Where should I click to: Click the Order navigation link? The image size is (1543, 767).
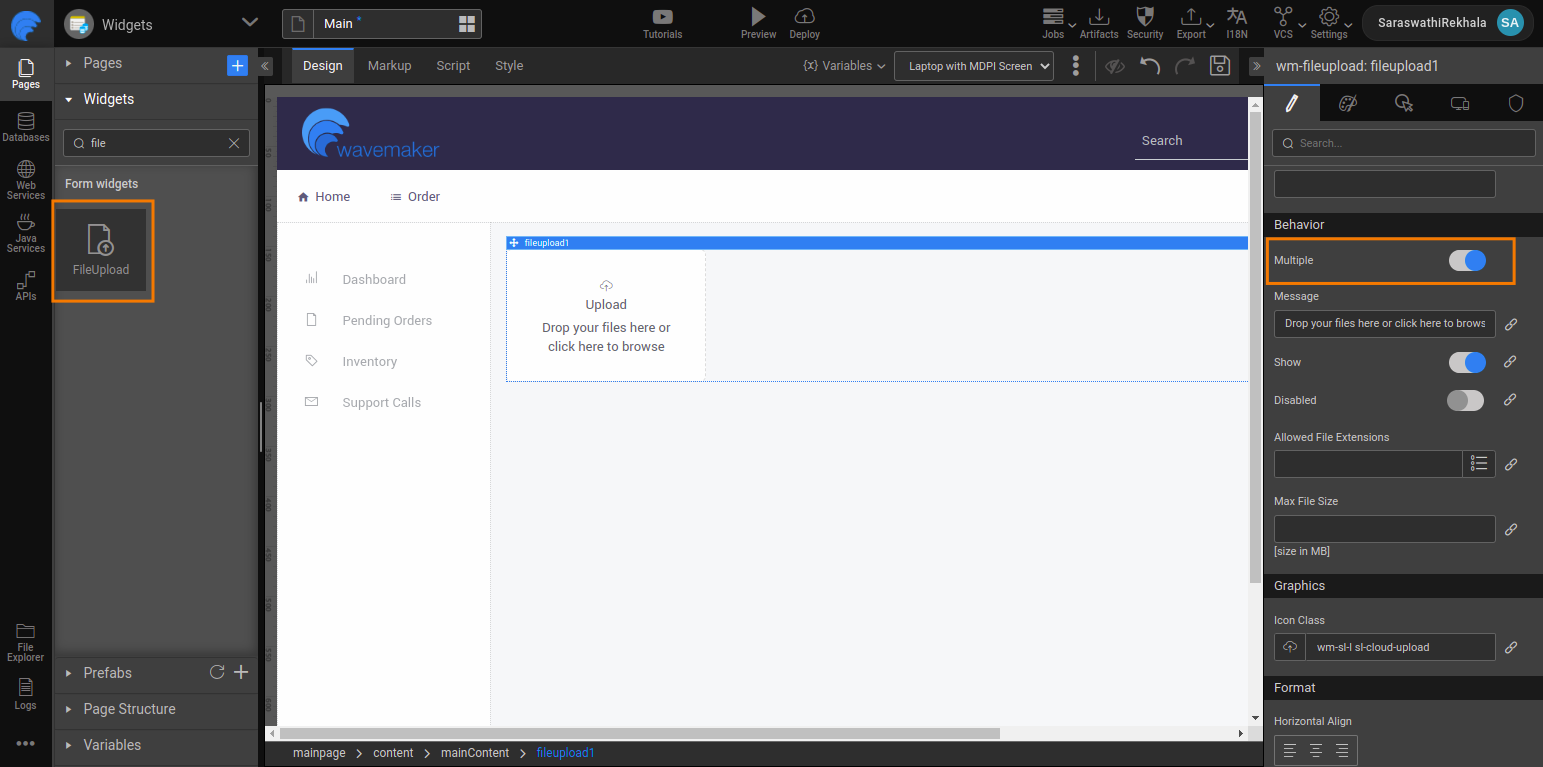click(x=415, y=197)
